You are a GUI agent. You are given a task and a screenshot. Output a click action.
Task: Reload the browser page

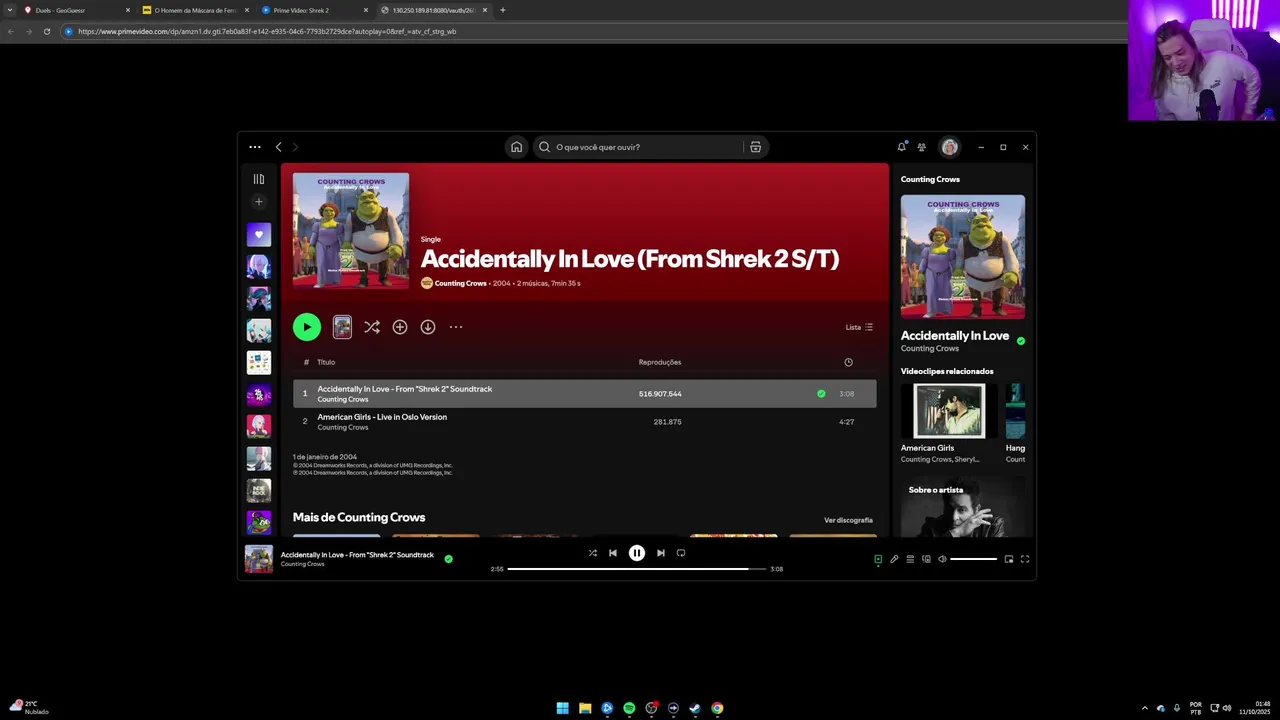point(46,31)
